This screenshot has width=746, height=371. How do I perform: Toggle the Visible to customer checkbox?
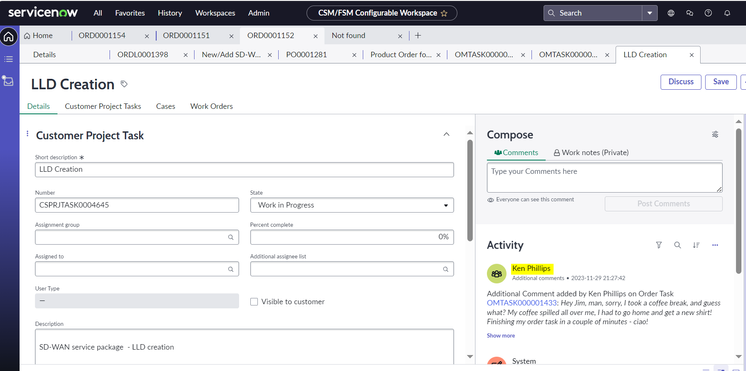254,302
